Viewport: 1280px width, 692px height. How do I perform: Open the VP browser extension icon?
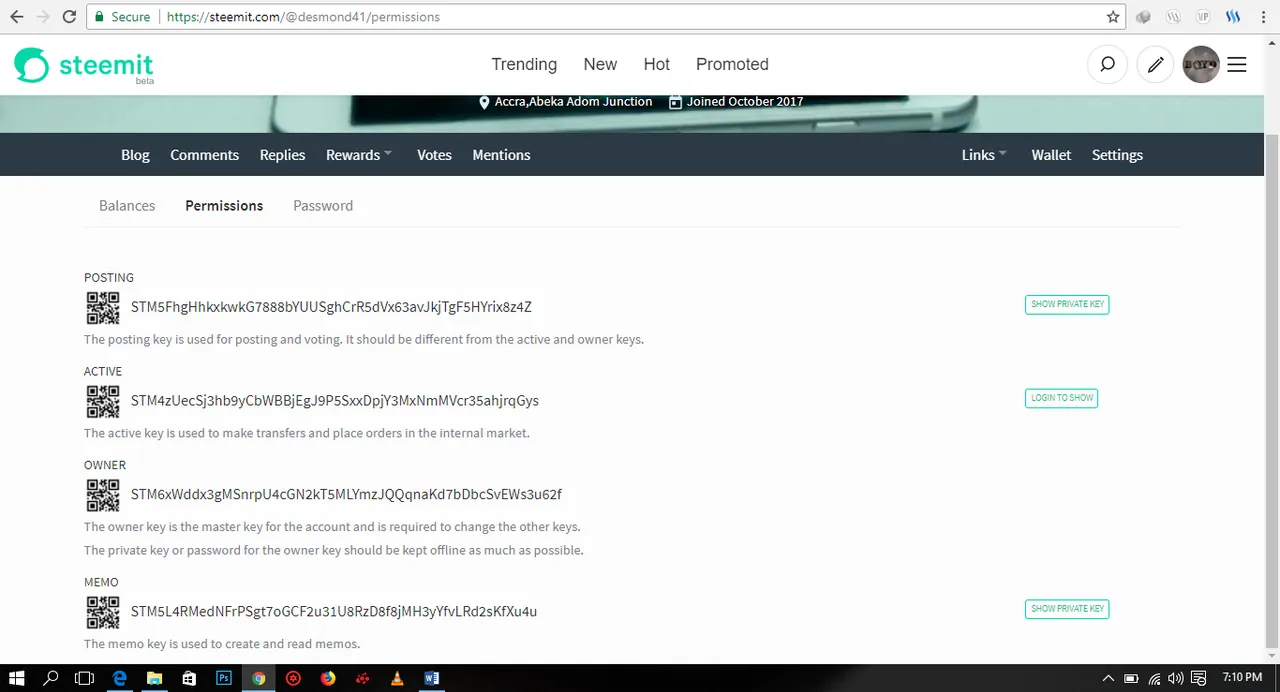tap(1203, 17)
